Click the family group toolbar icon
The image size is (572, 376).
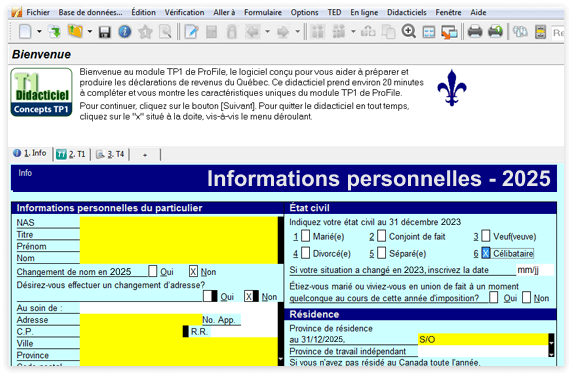[339, 32]
